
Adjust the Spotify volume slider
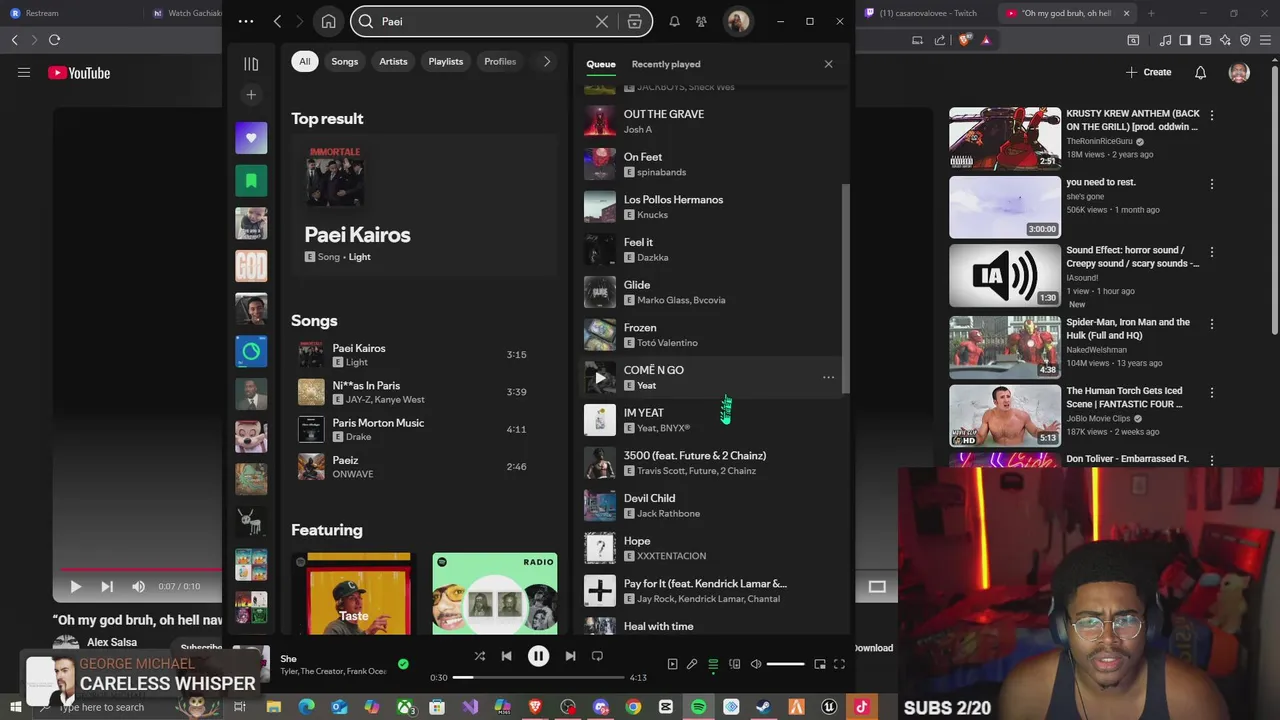[785, 664]
